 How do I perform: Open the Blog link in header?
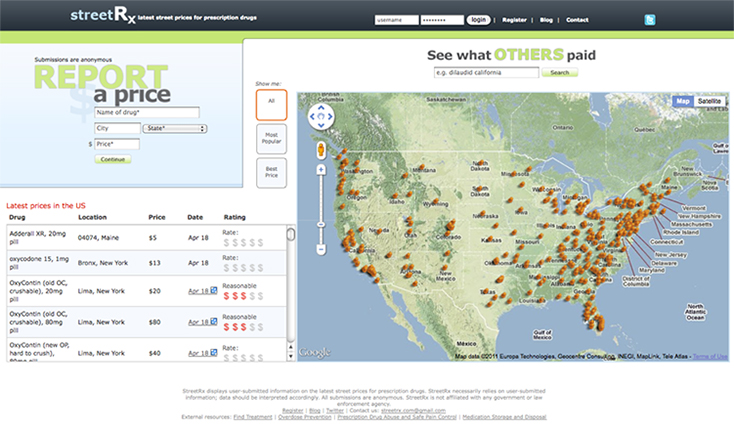[x=546, y=20]
